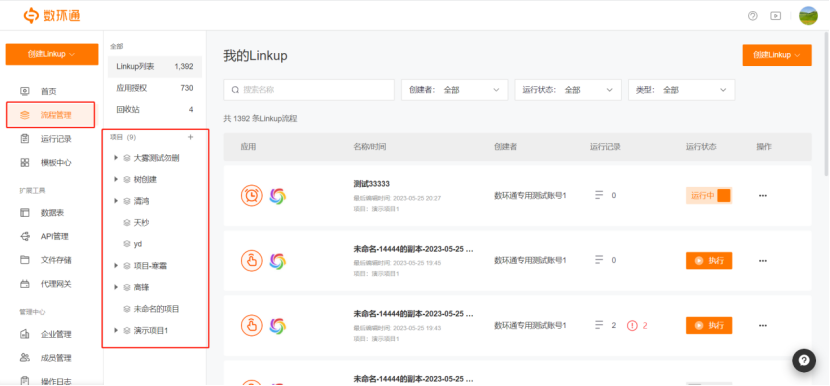
Task: Execute flow edited at 19:43
Action: [709, 325]
